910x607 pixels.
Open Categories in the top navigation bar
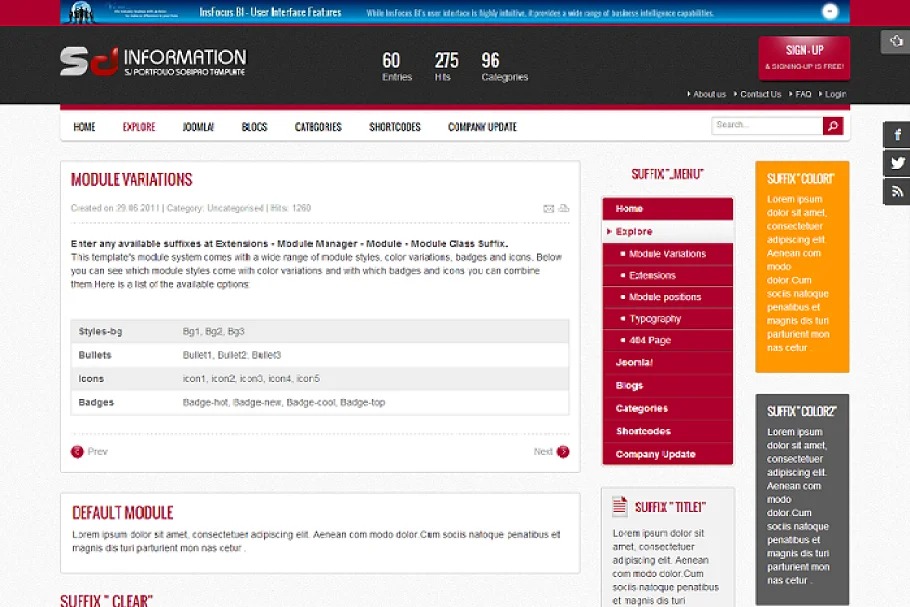pyautogui.click(x=318, y=127)
